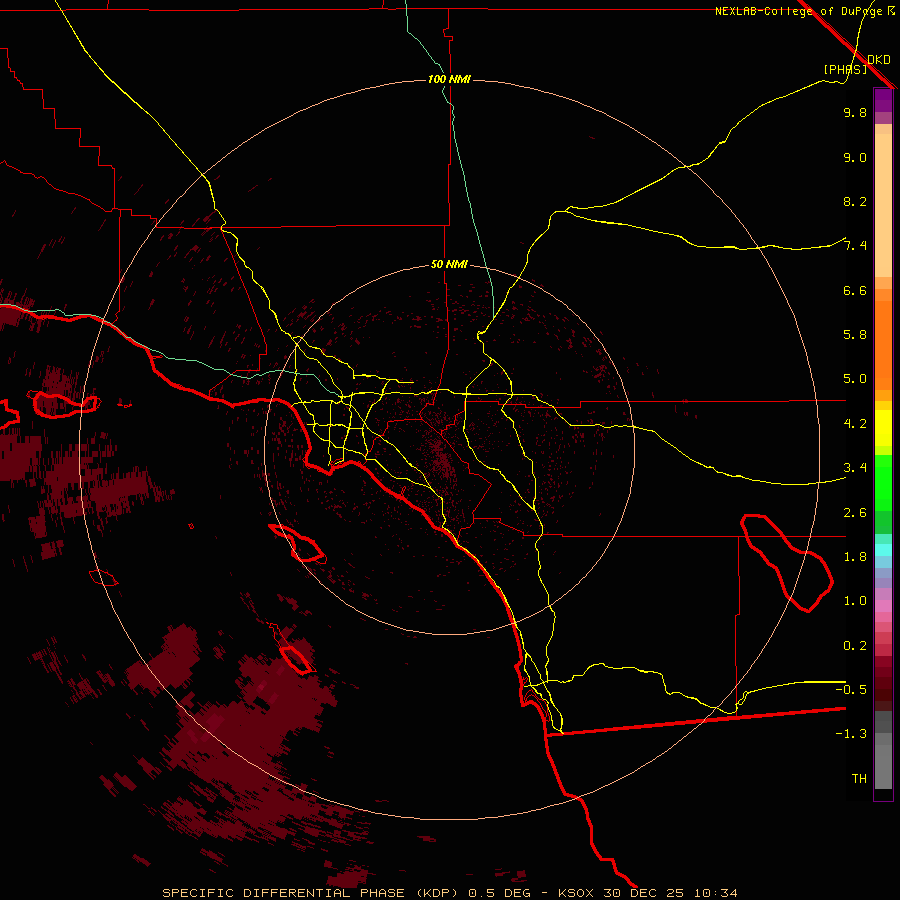The image size is (900, 900).
Task: Click the 6.6 scale value
Action: tap(855, 290)
